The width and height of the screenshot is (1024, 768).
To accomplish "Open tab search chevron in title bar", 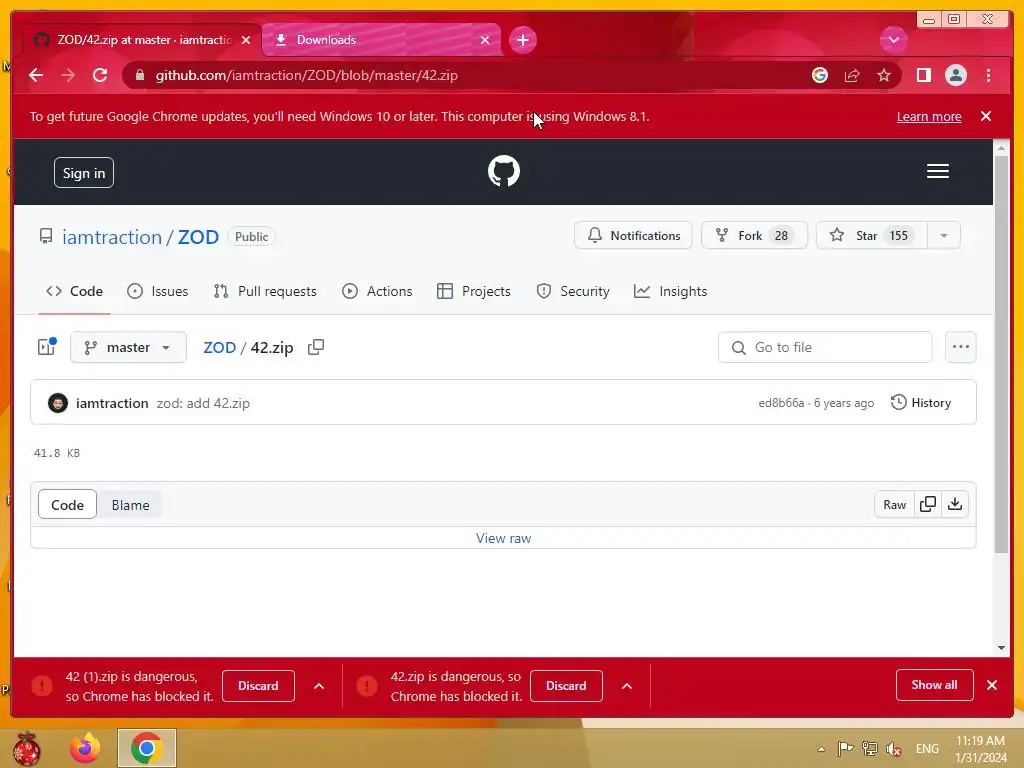I will (x=893, y=40).
